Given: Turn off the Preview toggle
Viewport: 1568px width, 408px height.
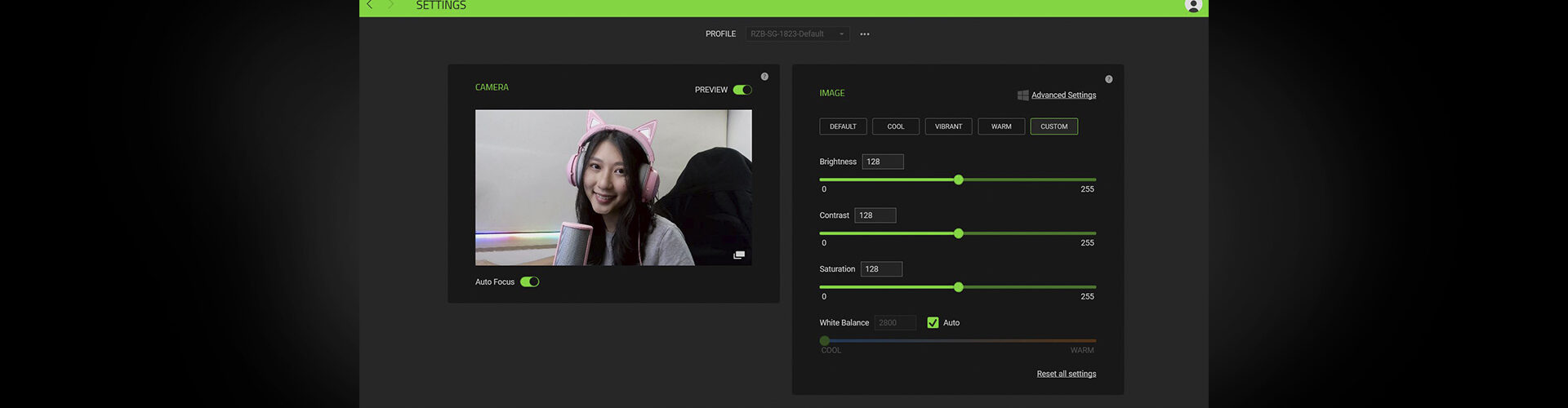Looking at the screenshot, I should coord(742,90).
